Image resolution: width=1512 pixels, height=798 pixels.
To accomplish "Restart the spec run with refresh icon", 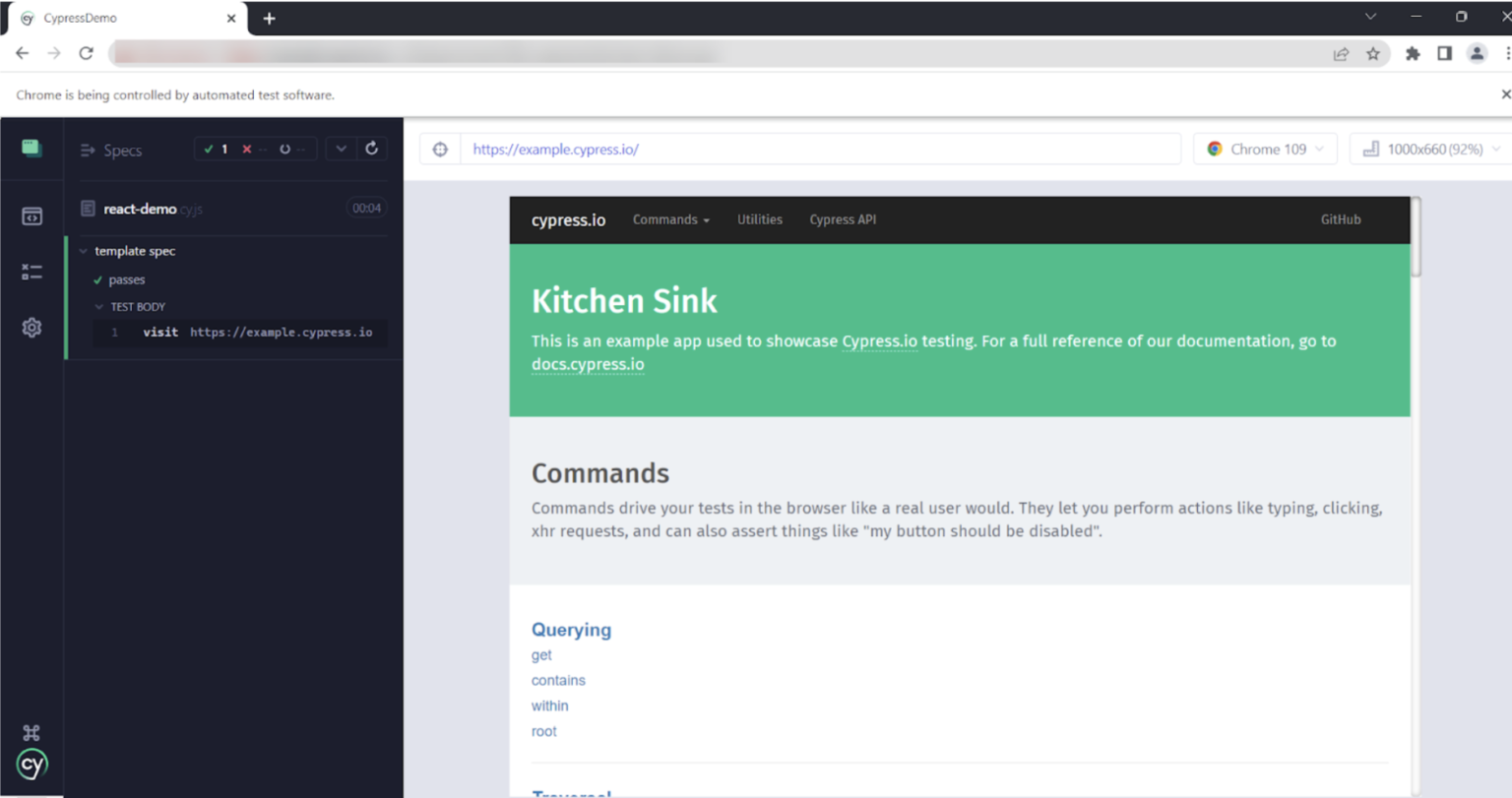I will [x=371, y=149].
